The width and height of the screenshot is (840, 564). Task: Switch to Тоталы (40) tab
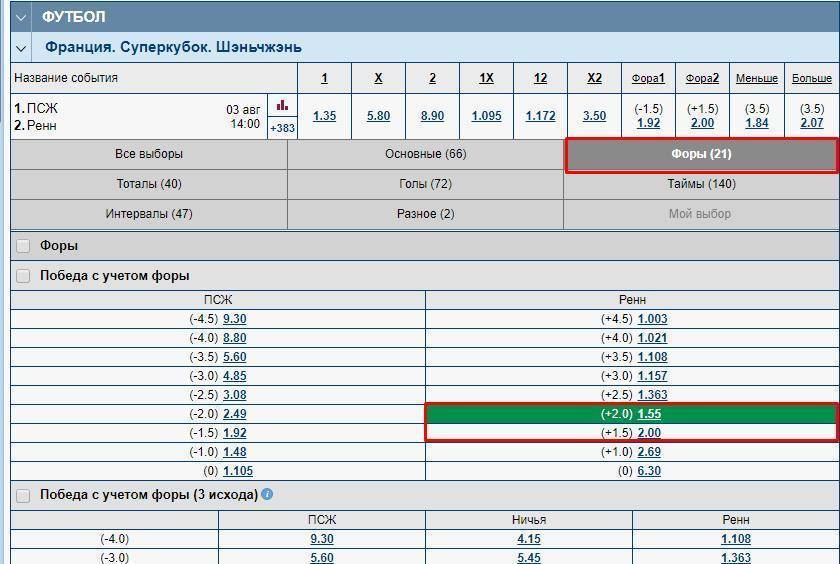[x=149, y=184]
